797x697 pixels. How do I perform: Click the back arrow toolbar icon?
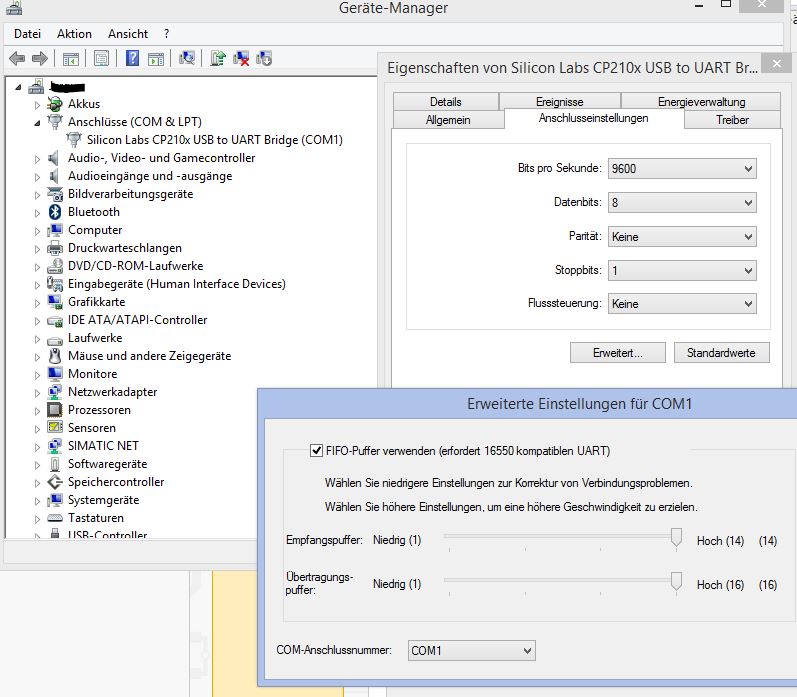click(x=17, y=58)
